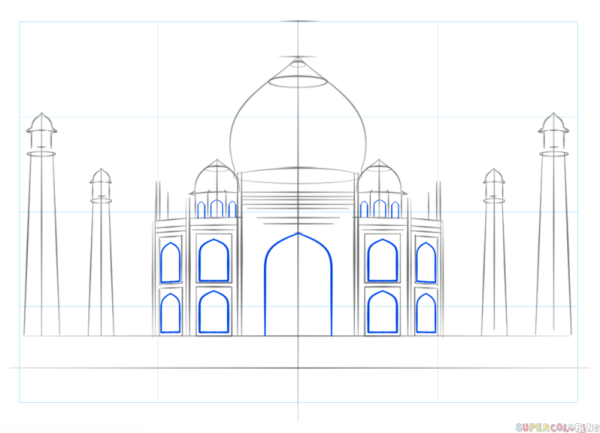Click the shorter inner-right minaret top
This screenshot has height=433, width=600.
pyautogui.click(x=494, y=182)
